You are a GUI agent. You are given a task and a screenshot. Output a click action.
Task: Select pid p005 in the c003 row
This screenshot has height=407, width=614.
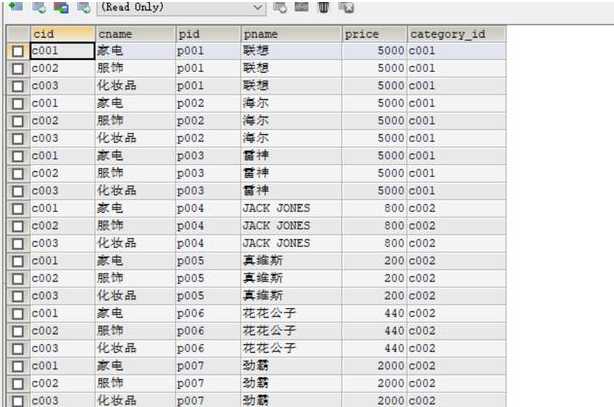click(x=208, y=296)
